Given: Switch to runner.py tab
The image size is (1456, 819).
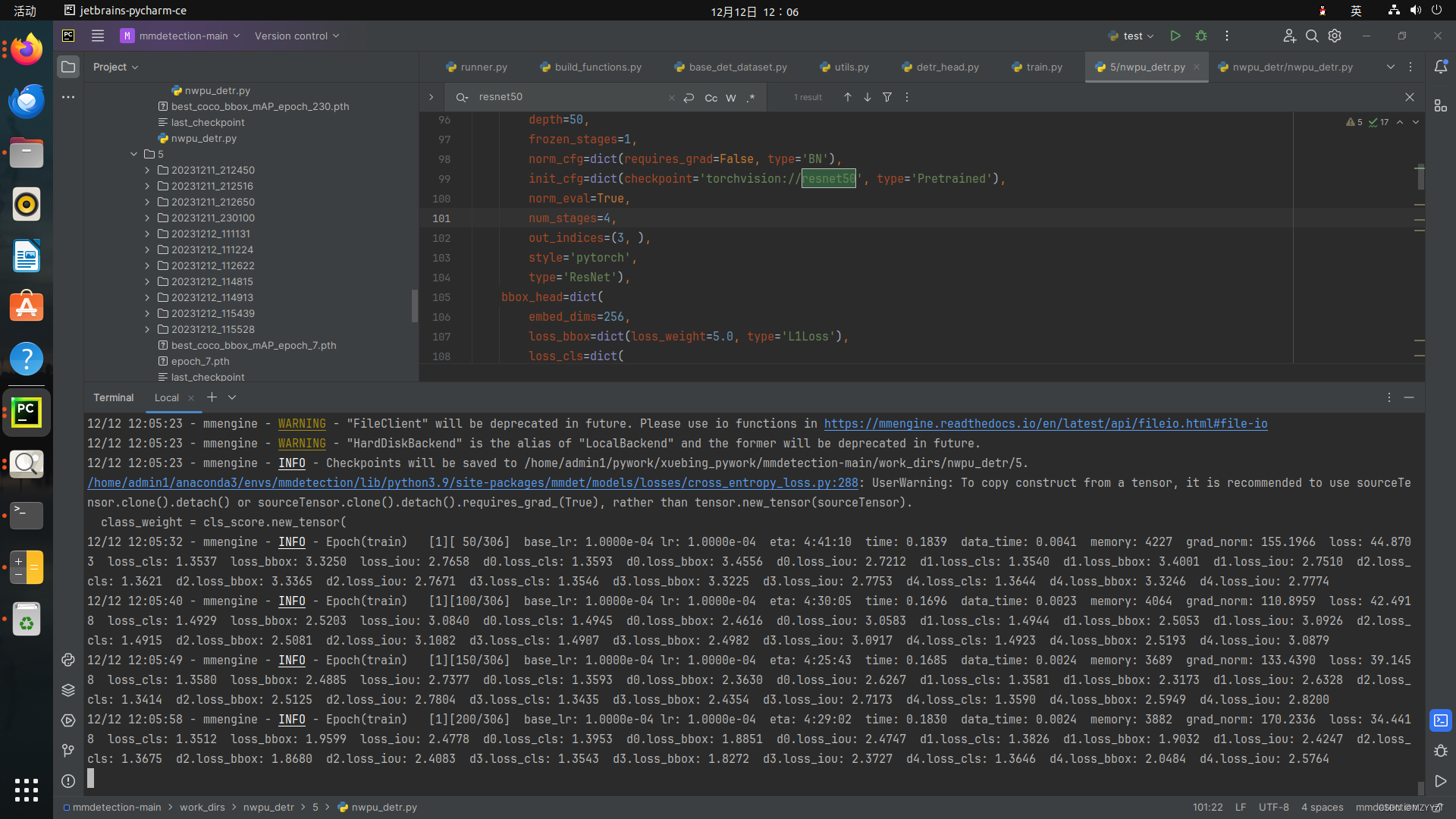Looking at the screenshot, I should [476, 67].
